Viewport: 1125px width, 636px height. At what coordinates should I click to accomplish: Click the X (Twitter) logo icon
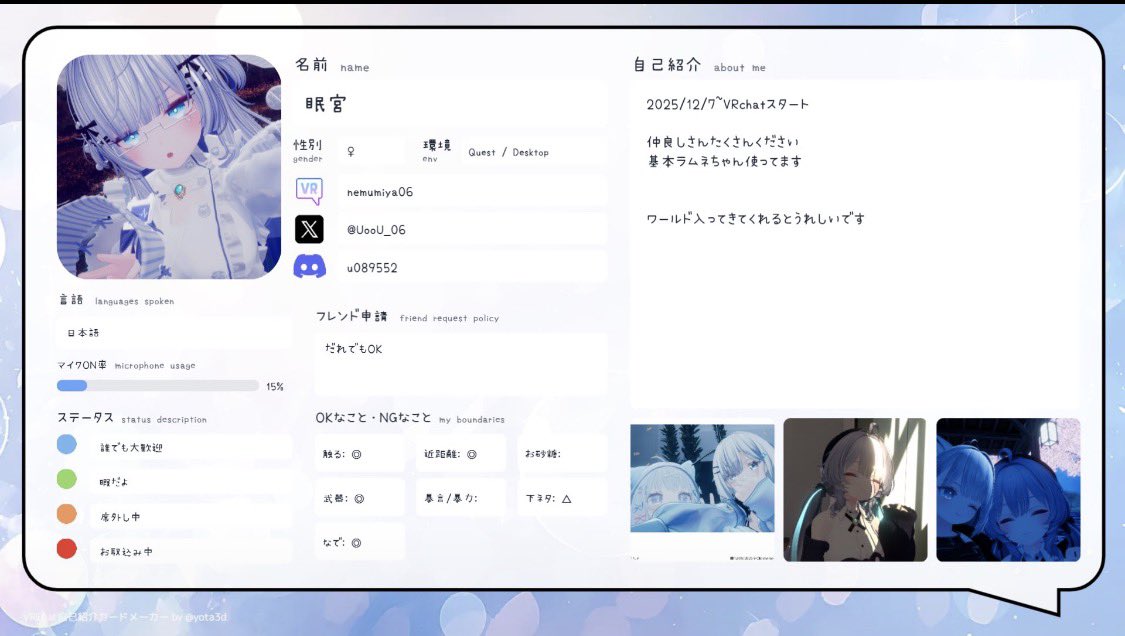309,229
